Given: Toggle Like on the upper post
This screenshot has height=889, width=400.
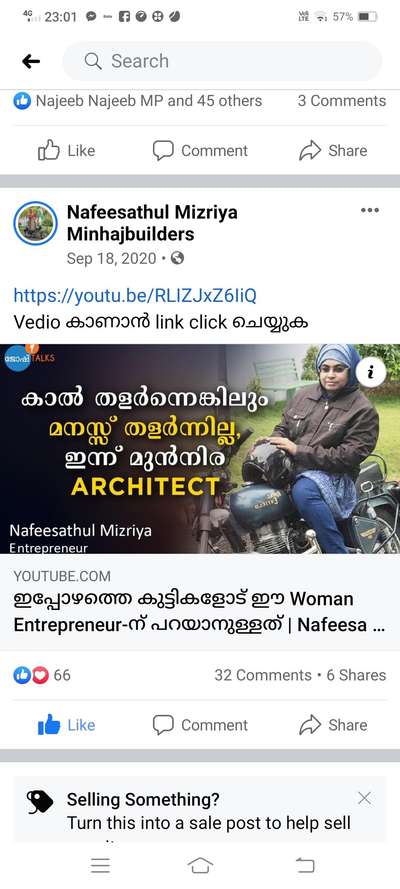Looking at the screenshot, I should [x=66, y=150].
